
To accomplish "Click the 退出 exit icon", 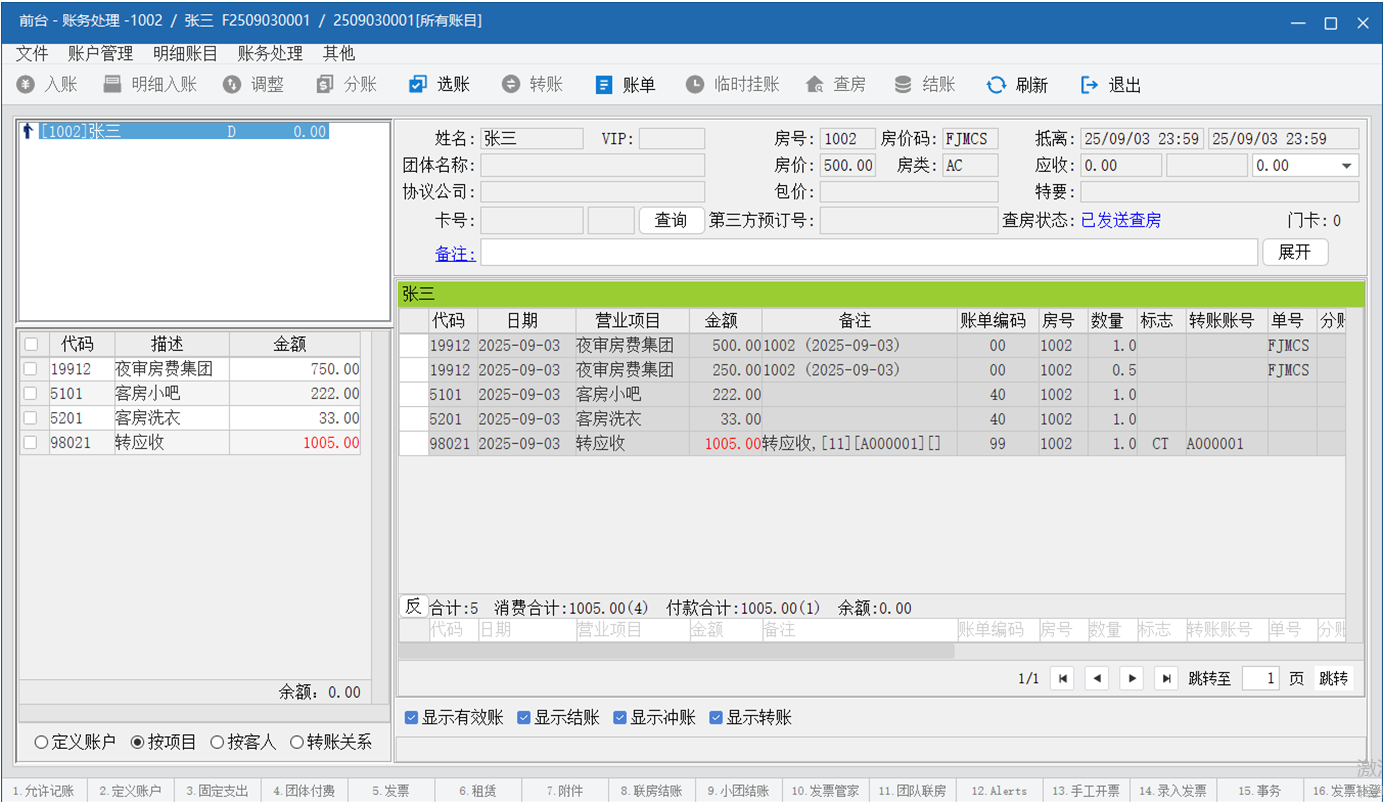I will 1090,85.
